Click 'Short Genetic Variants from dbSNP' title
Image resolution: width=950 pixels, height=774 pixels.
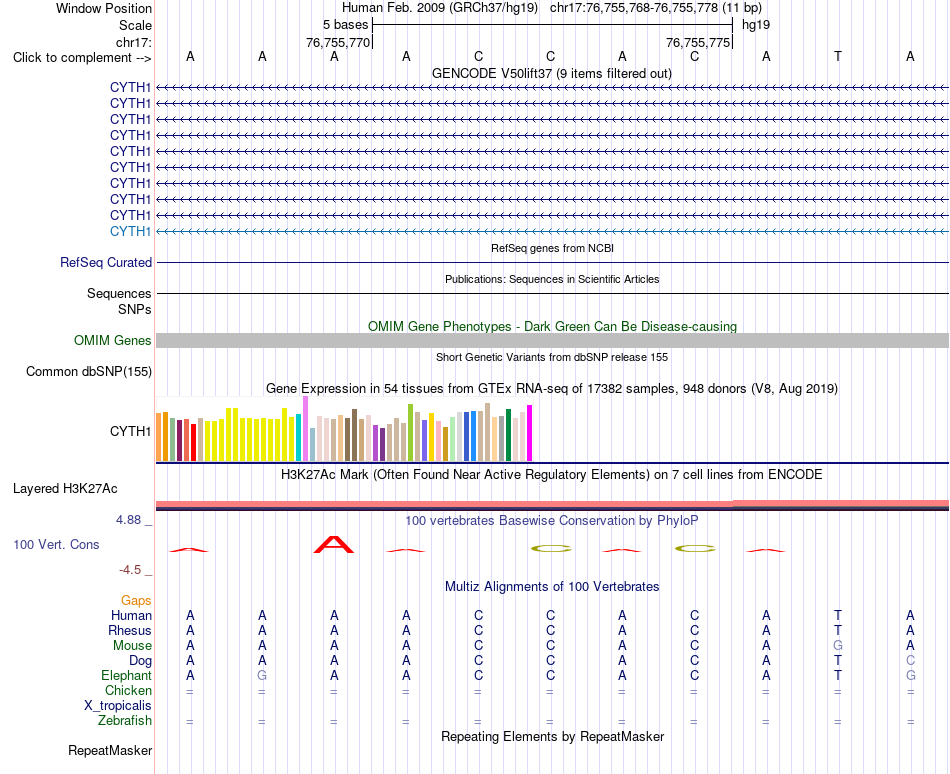[552, 357]
